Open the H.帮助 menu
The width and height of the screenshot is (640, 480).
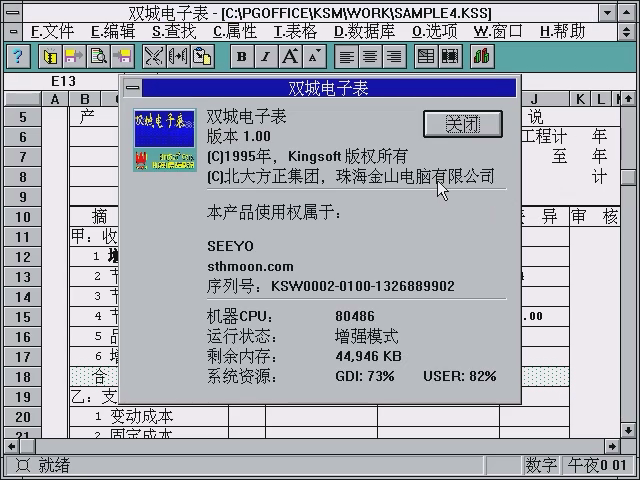click(x=562, y=31)
